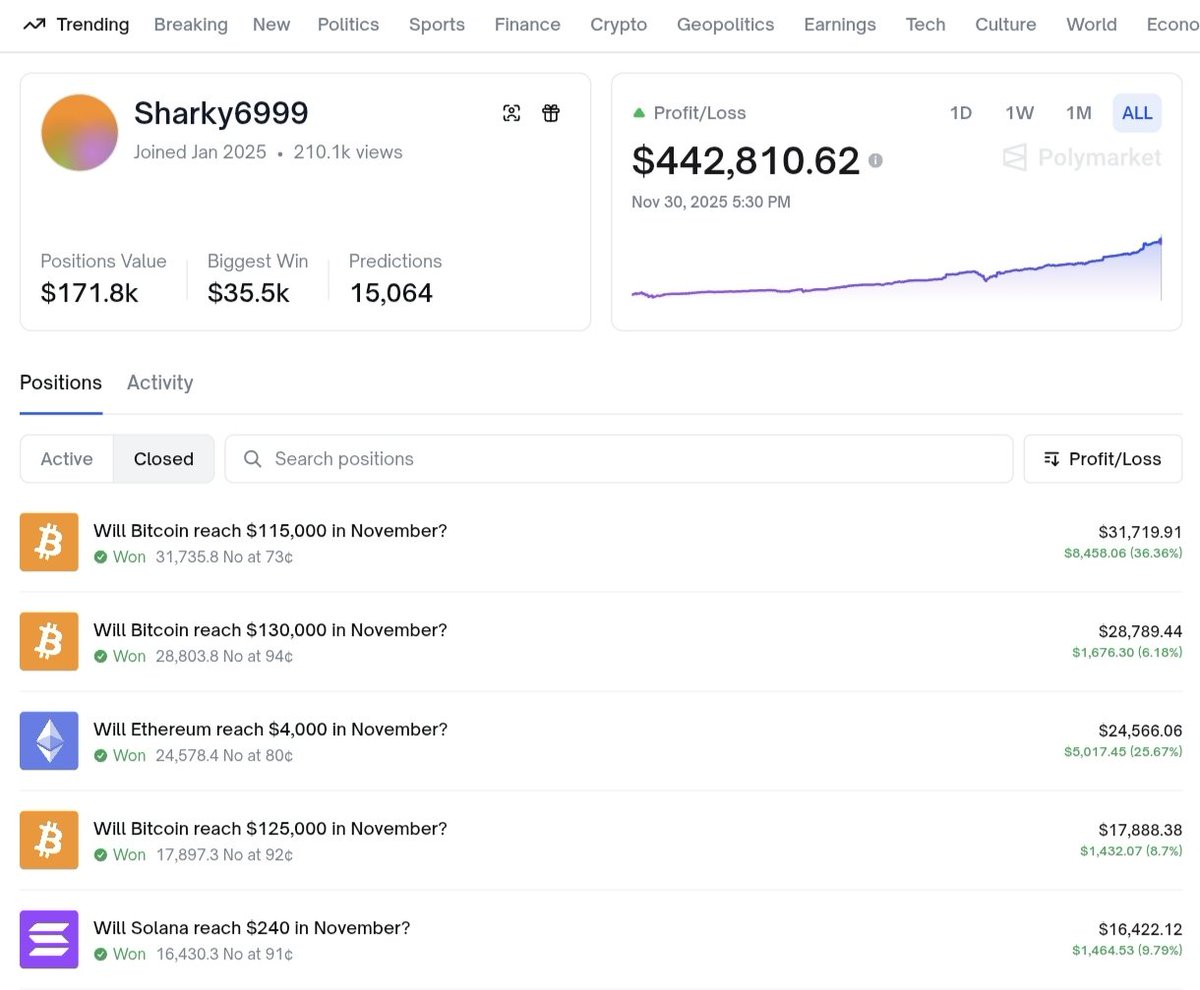1200x990 pixels.
Task: Open 'Will Ethereum reach $4,000 in November?'
Action: tap(271, 730)
